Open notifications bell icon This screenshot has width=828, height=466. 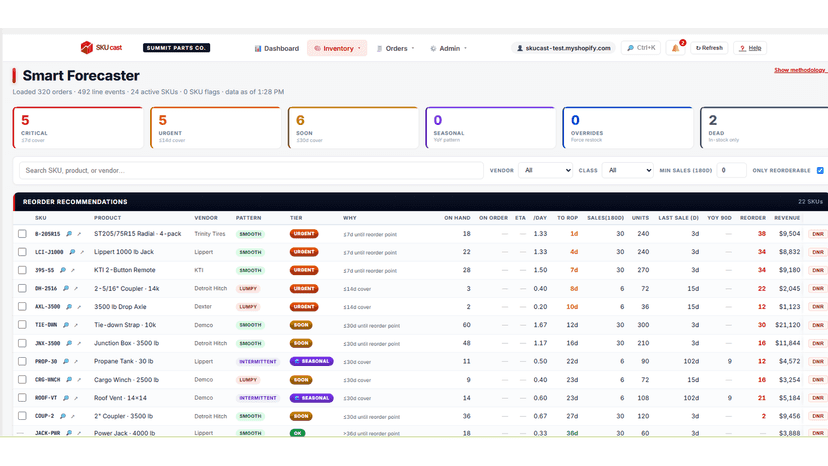675,48
